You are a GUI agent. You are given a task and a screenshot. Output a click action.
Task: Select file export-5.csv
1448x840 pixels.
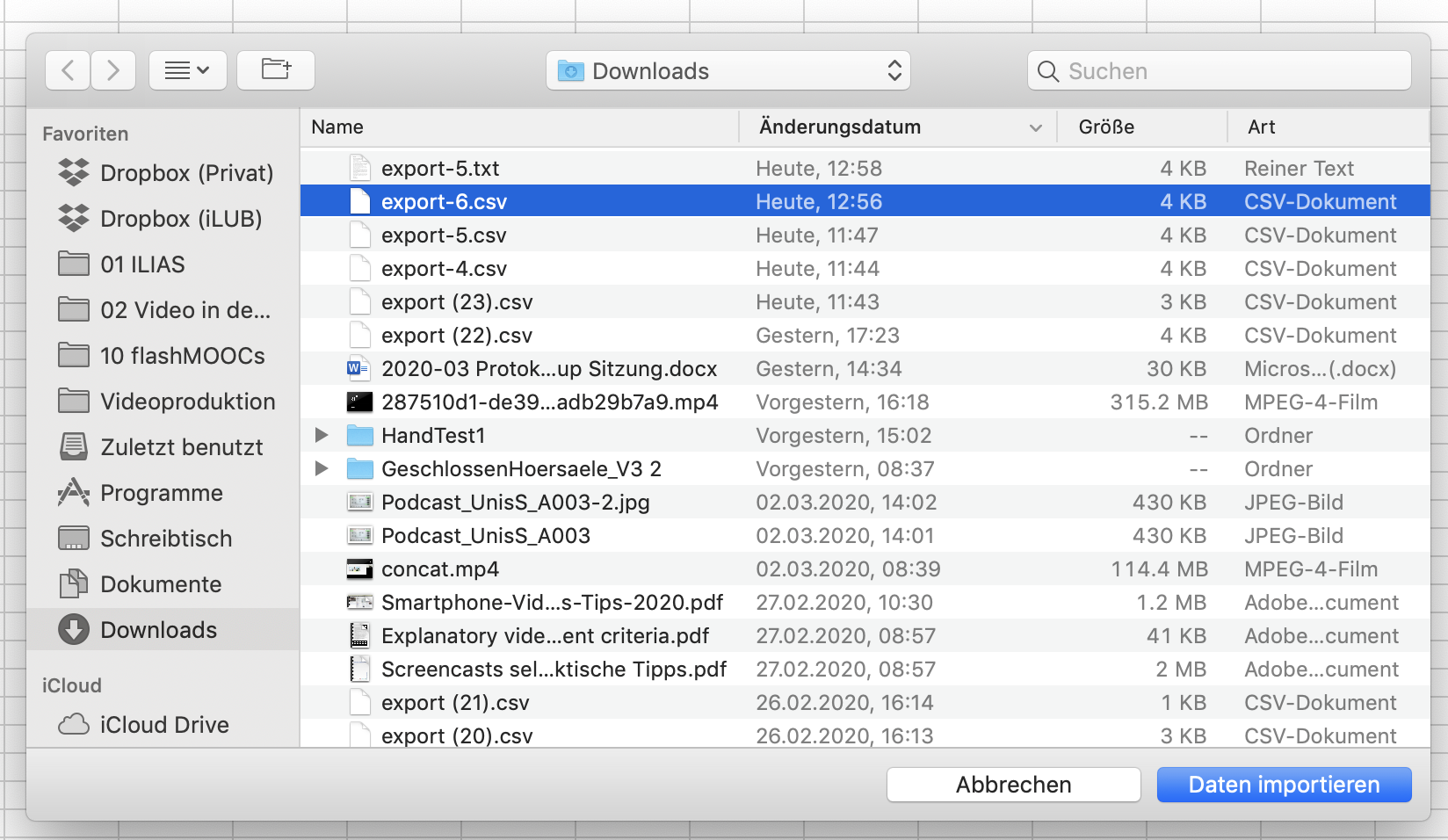pos(865,235)
